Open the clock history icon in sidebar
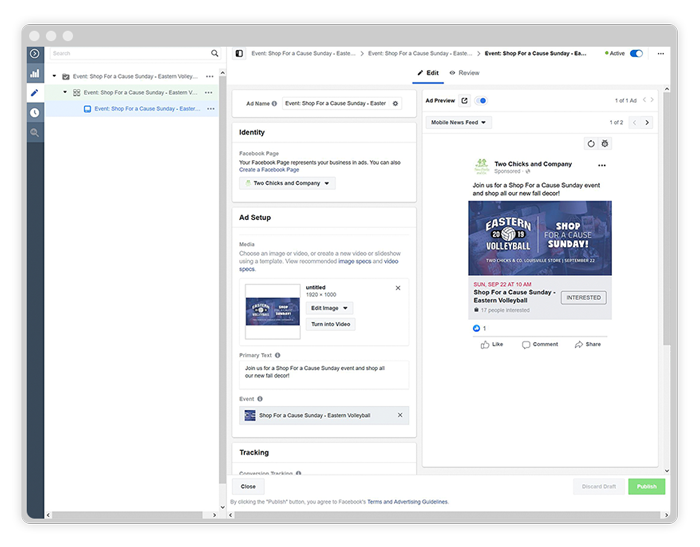700x547 pixels. [x=34, y=112]
